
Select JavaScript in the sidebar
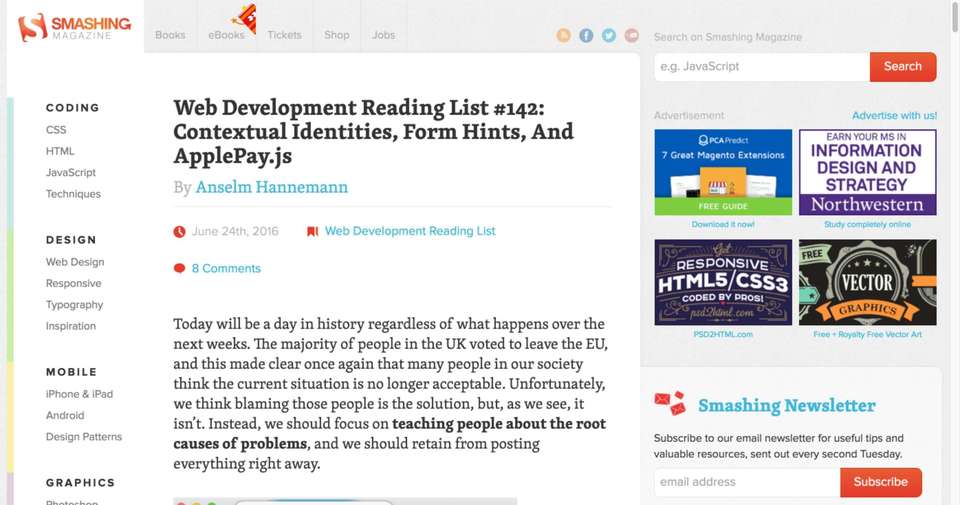(71, 173)
